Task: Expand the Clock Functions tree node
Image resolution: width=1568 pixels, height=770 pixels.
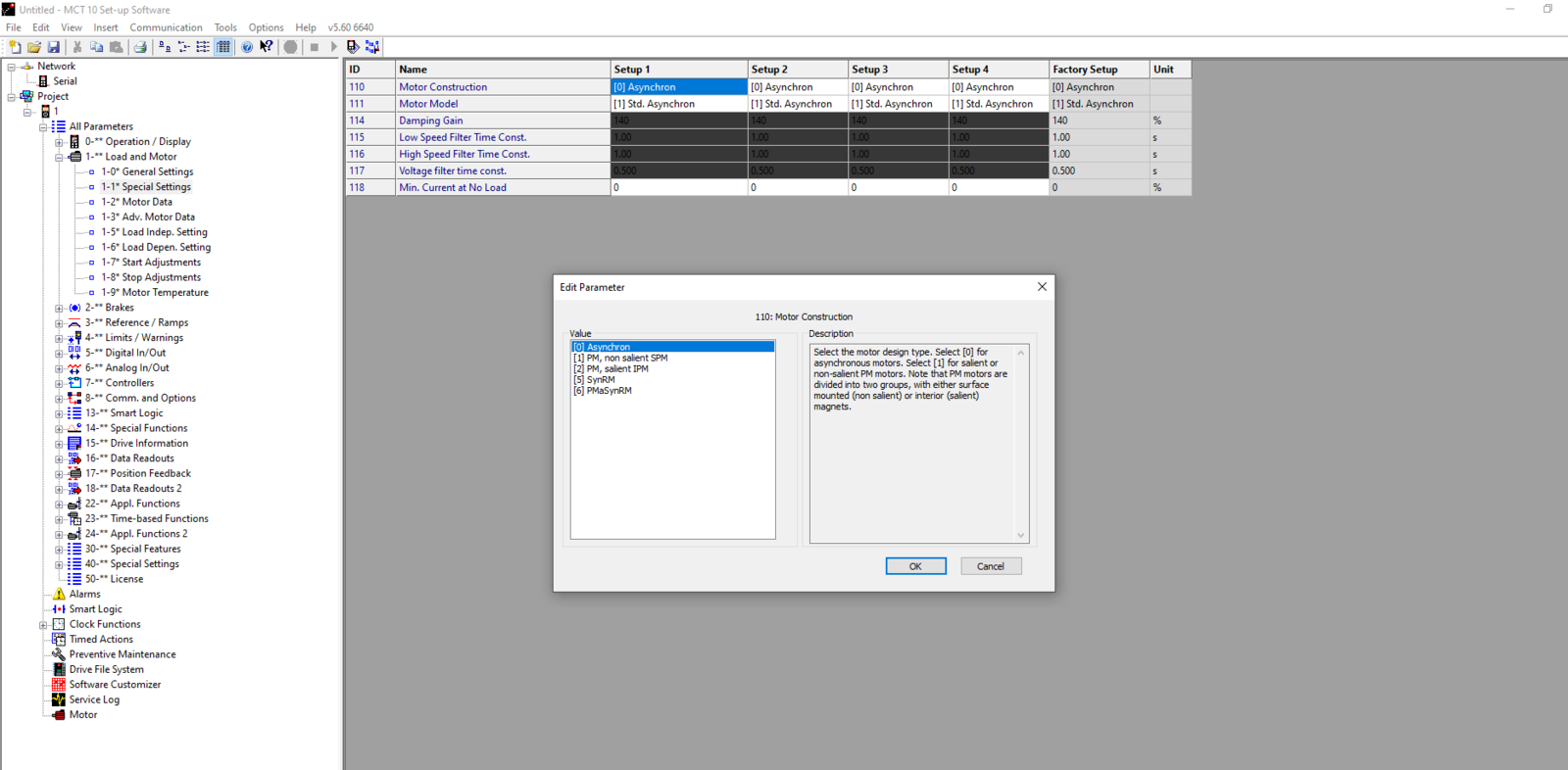Action: pos(43,624)
